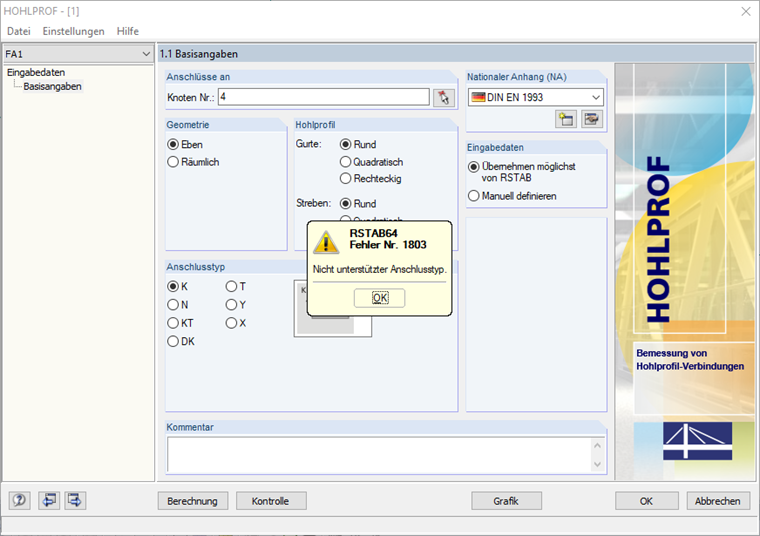Click the warning icon in the error dialog
The height and width of the screenshot is (536, 760).
point(326,242)
